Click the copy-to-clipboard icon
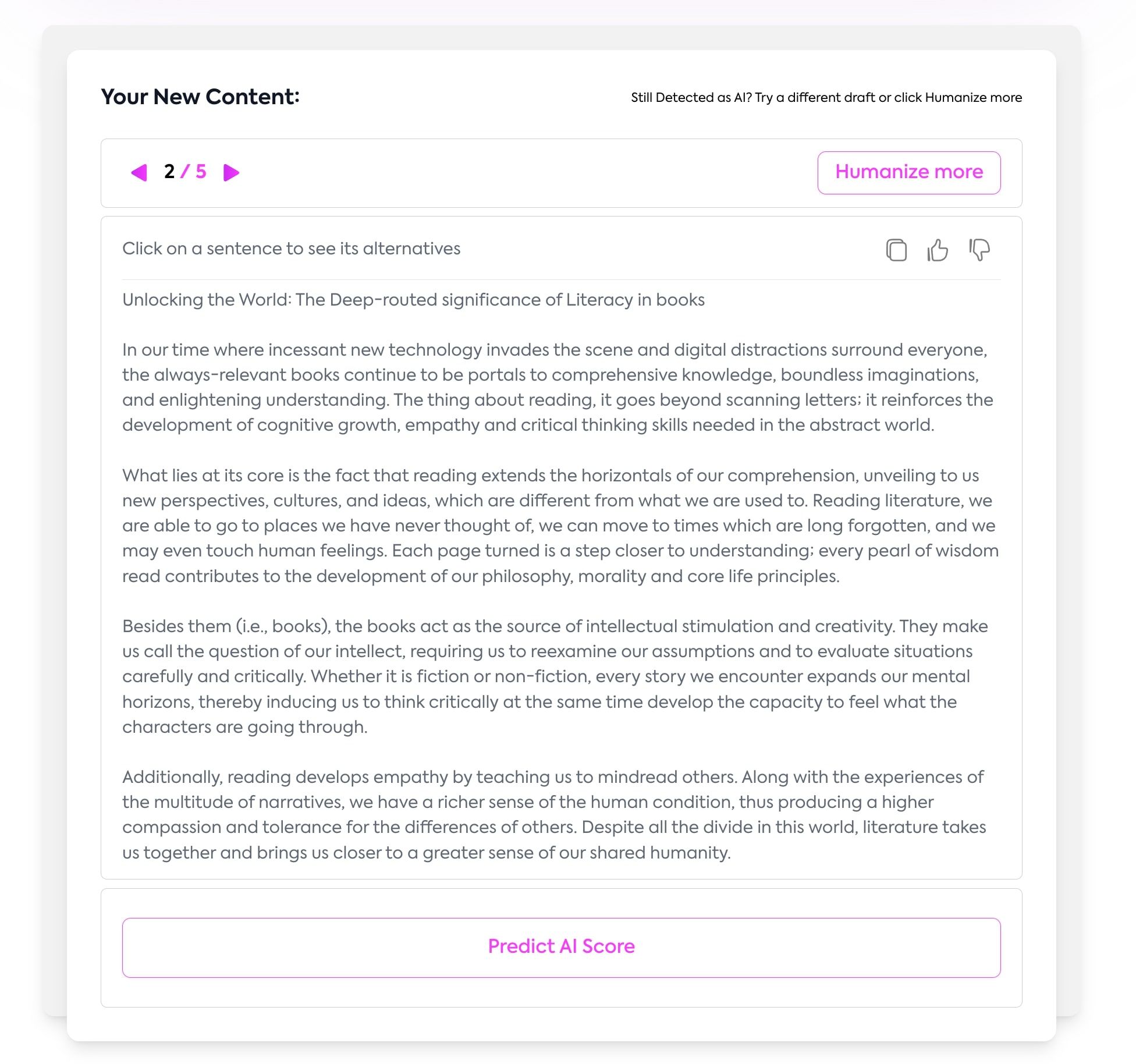The image size is (1136, 1064). click(896, 250)
